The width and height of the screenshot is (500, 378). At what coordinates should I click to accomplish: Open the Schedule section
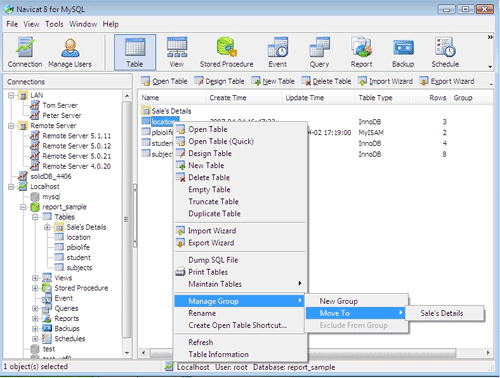tap(445, 52)
